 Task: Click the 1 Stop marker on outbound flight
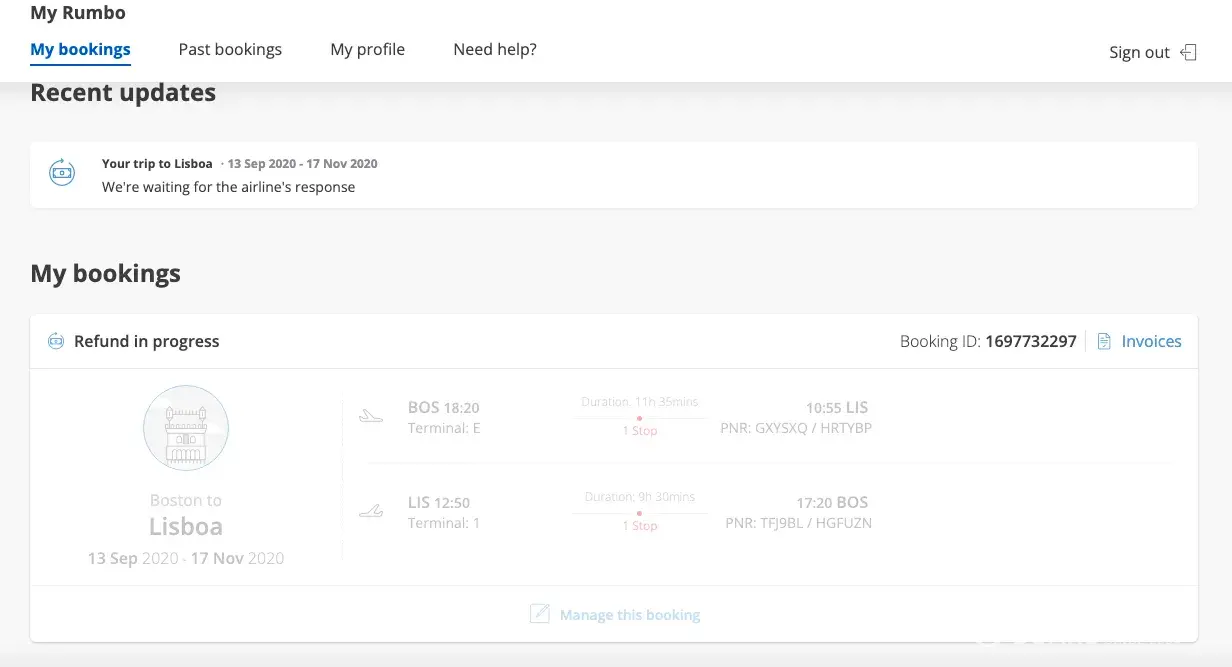pos(639,430)
